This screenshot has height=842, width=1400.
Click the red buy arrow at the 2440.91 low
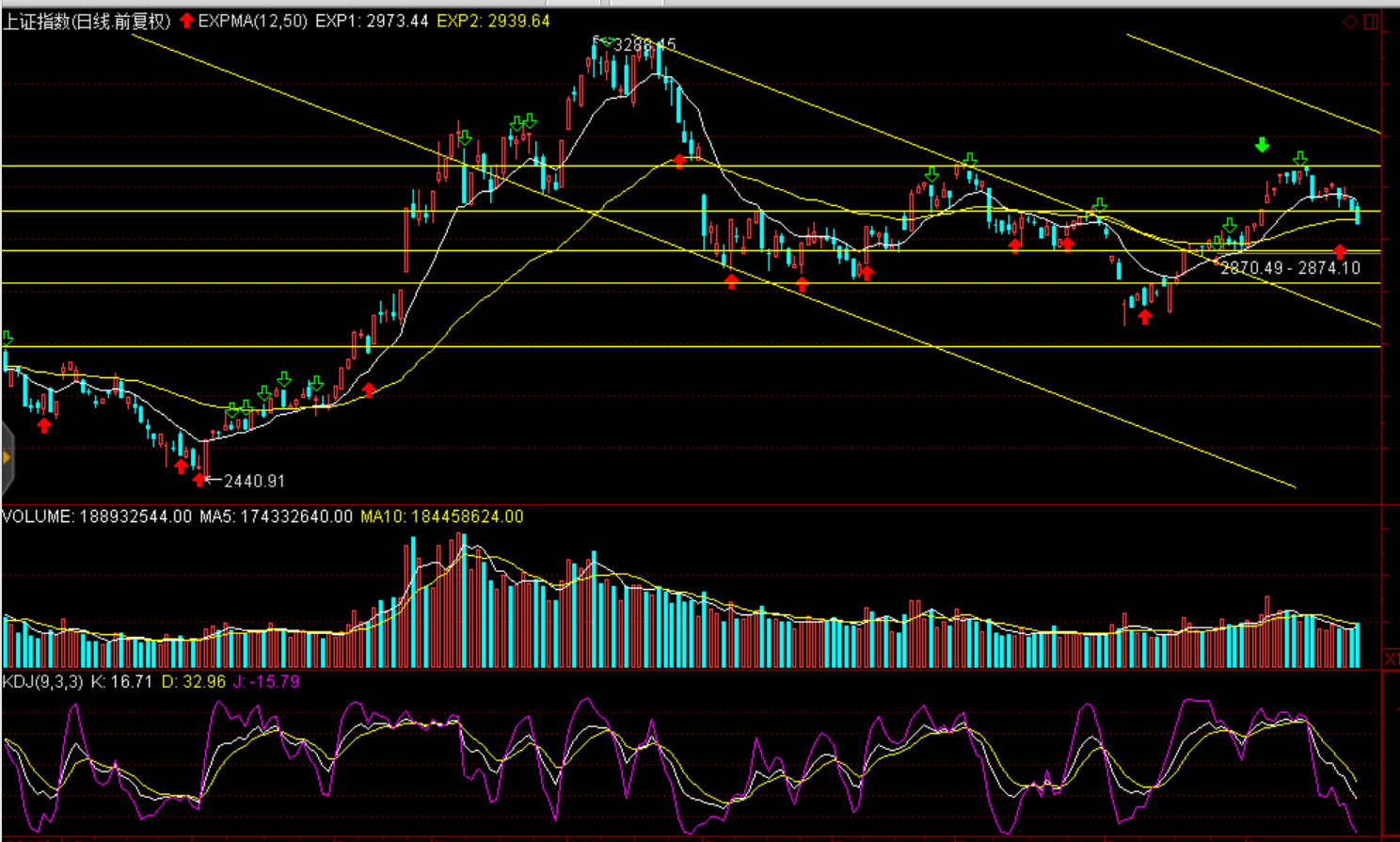click(x=199, y=480)
